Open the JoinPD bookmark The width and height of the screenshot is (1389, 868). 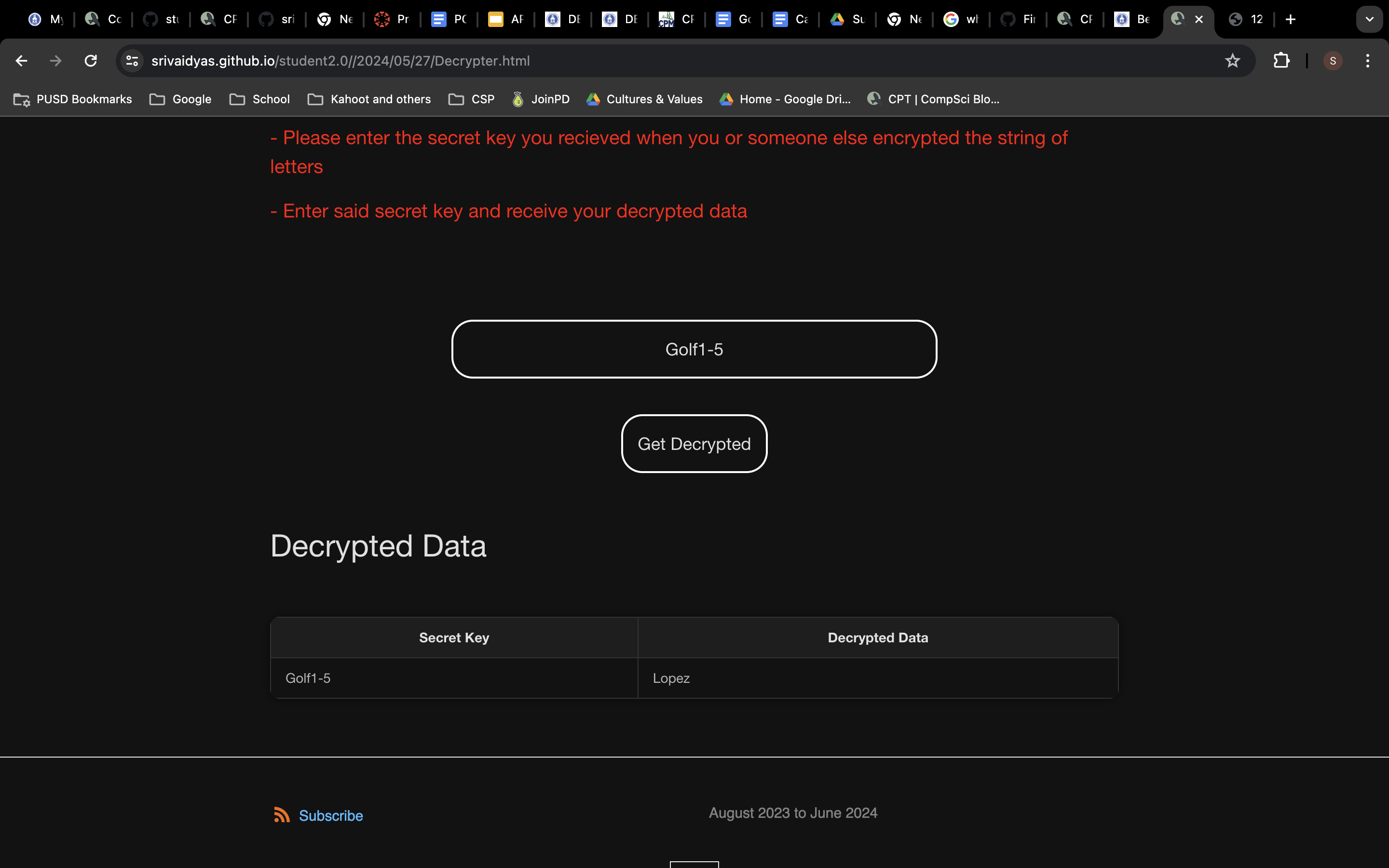pos(541,99)
